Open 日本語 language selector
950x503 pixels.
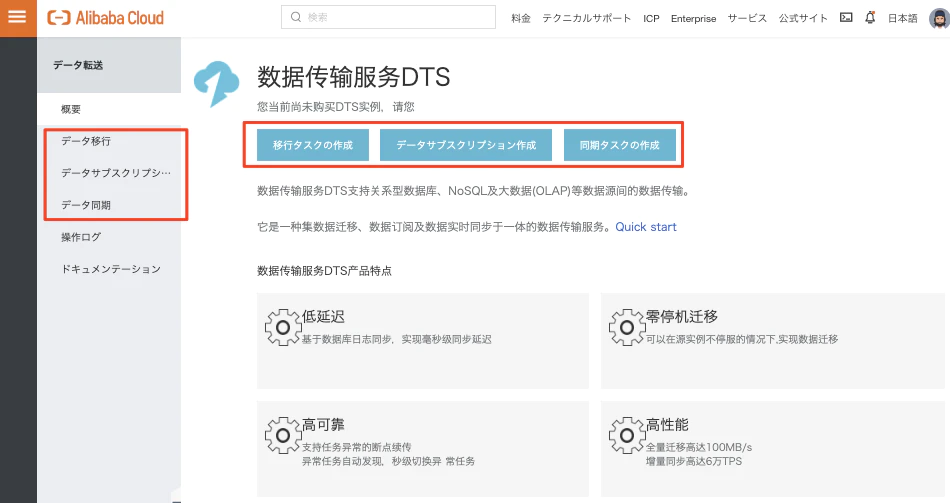coord(903,18)
